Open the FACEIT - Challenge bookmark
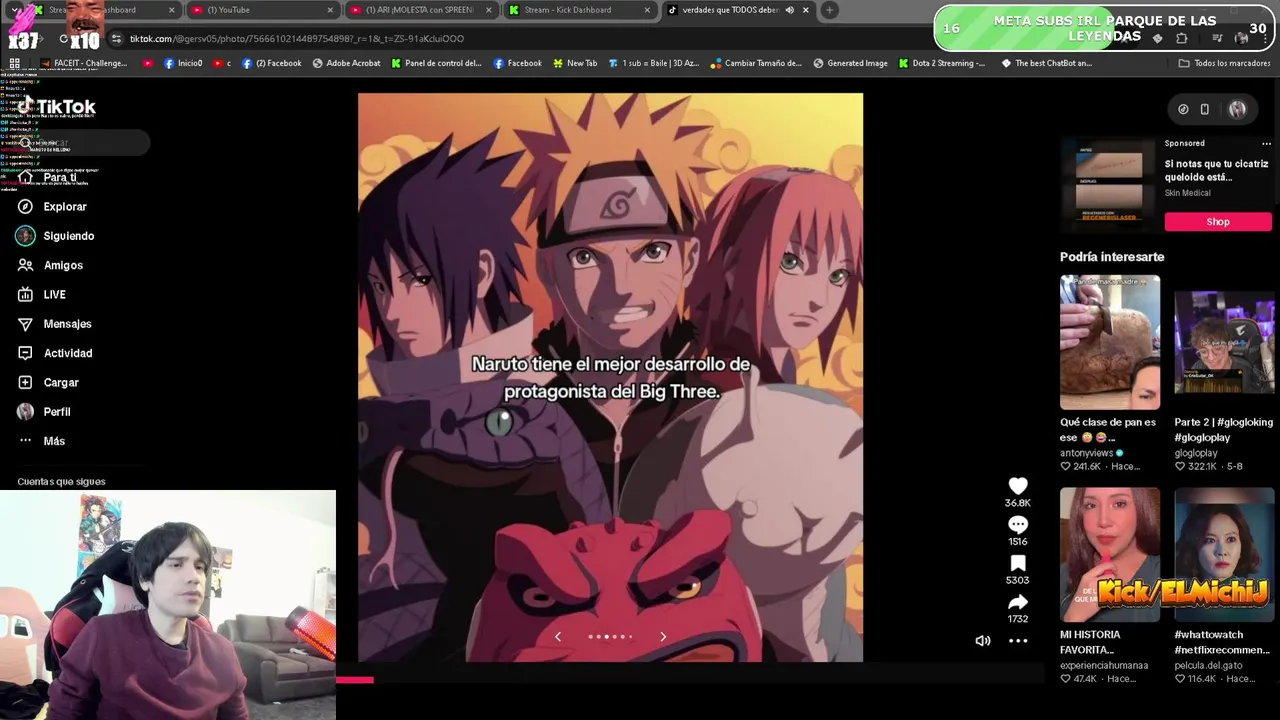Image resolution: width=1280 pixels, height=720 pixels. [84, 63]
